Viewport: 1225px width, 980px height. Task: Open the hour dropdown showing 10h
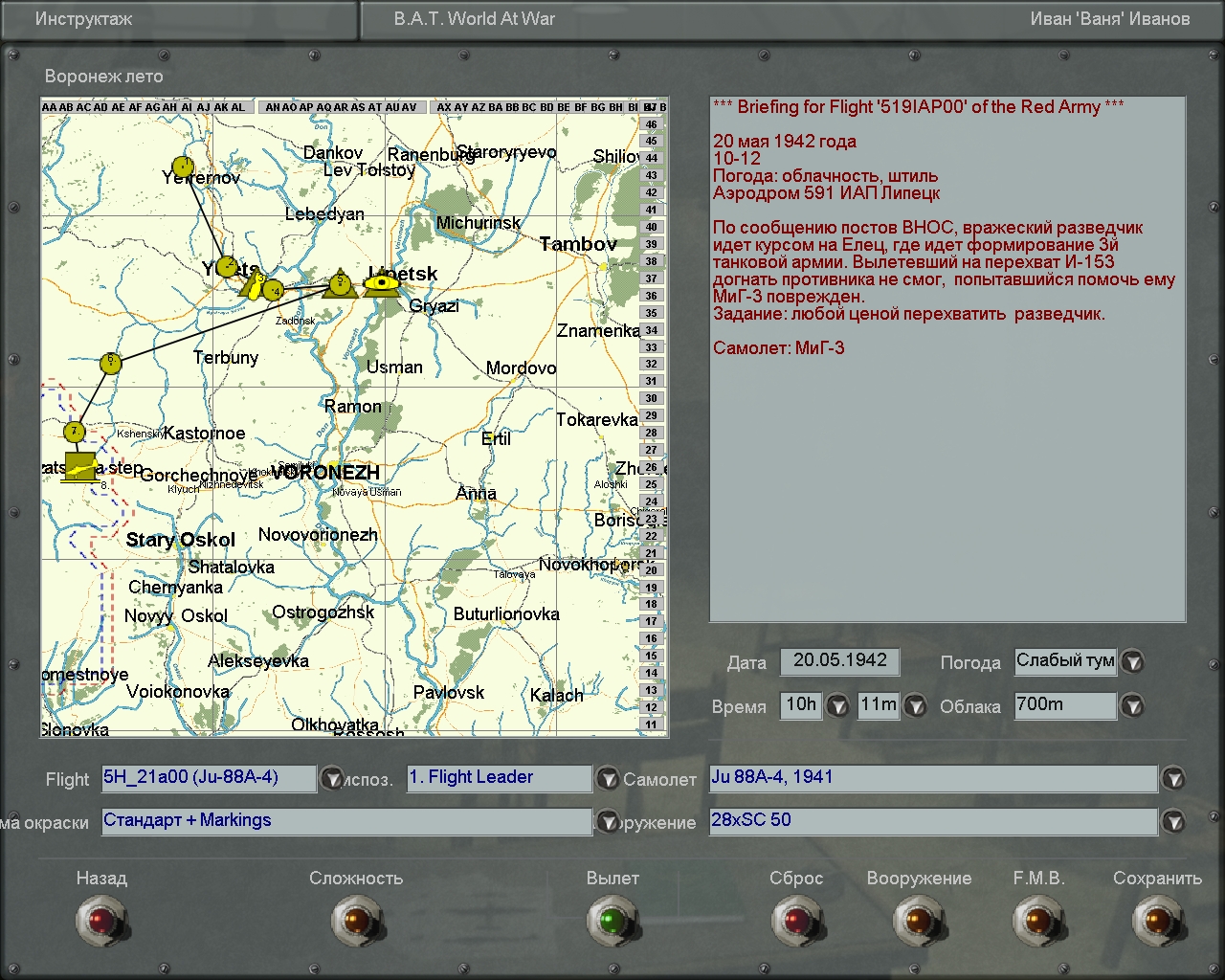pos(837,706)
